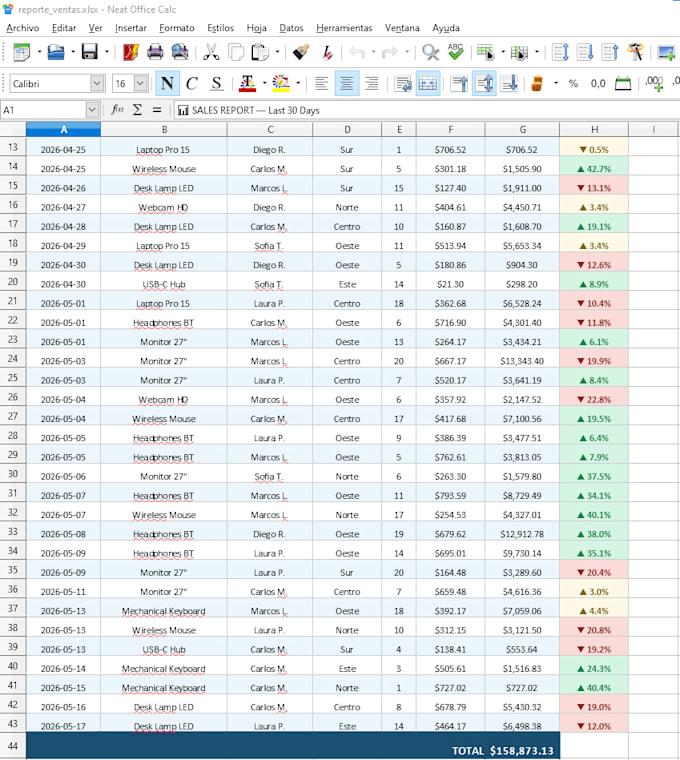This screenshot has height=760, width=680.
Task: Open print preview
Action: 180,52
